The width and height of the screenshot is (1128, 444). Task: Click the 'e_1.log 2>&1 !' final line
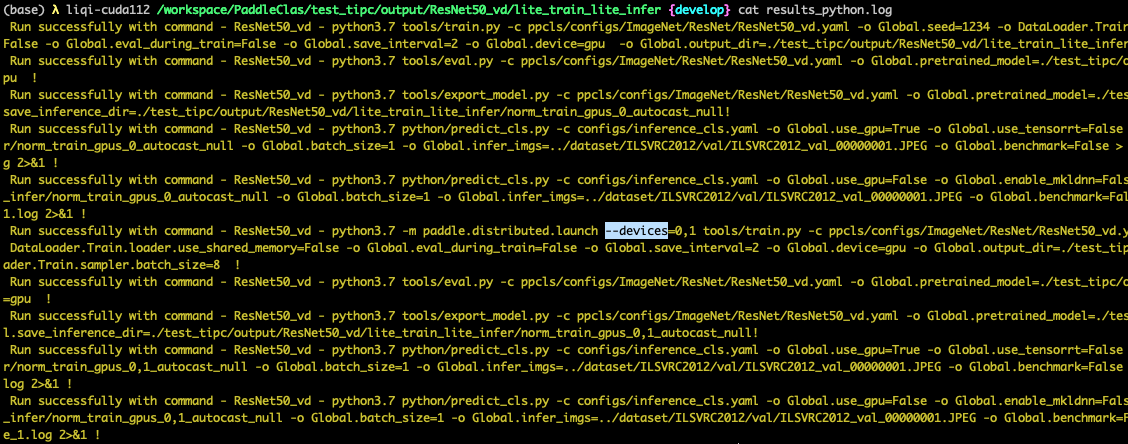53,435
